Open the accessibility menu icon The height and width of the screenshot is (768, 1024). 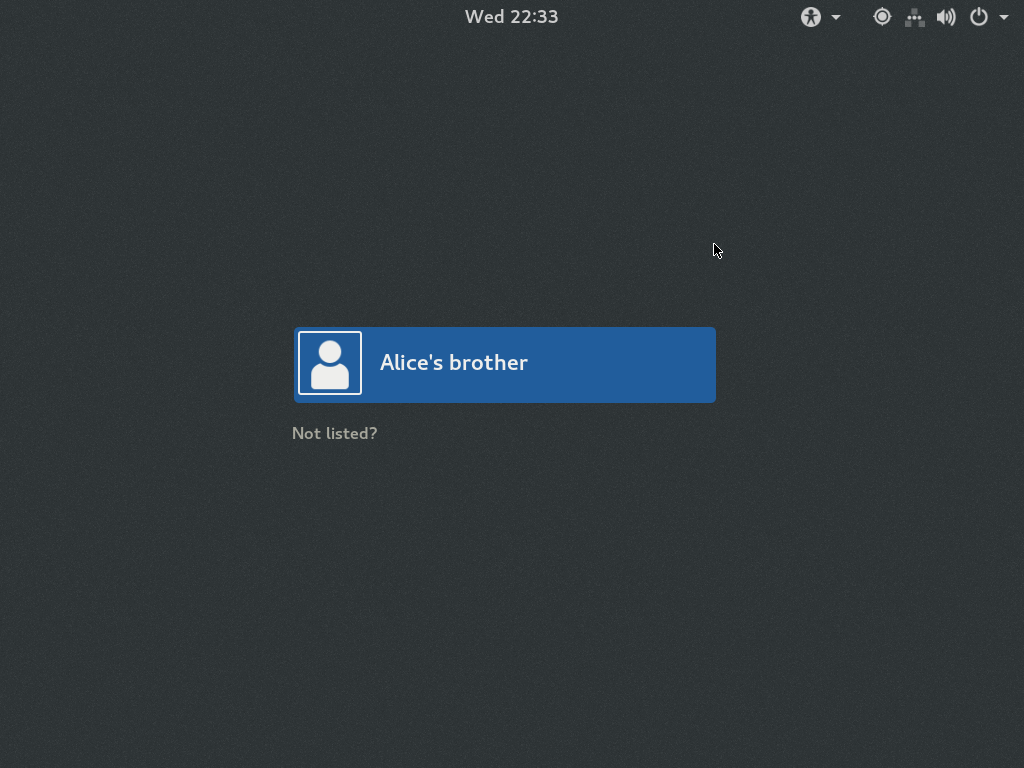point(810,17)
